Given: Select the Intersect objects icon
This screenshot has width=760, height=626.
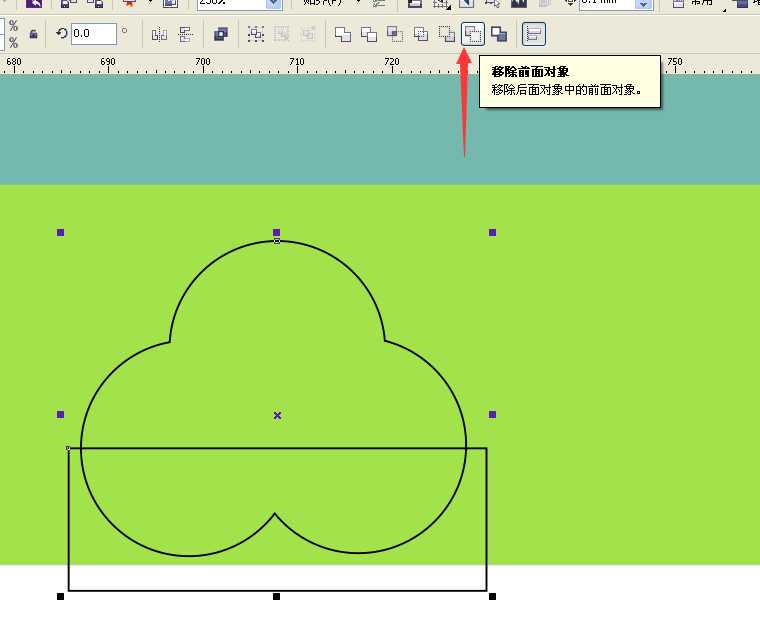Looking at the screenshot, I should click(395, 34).
